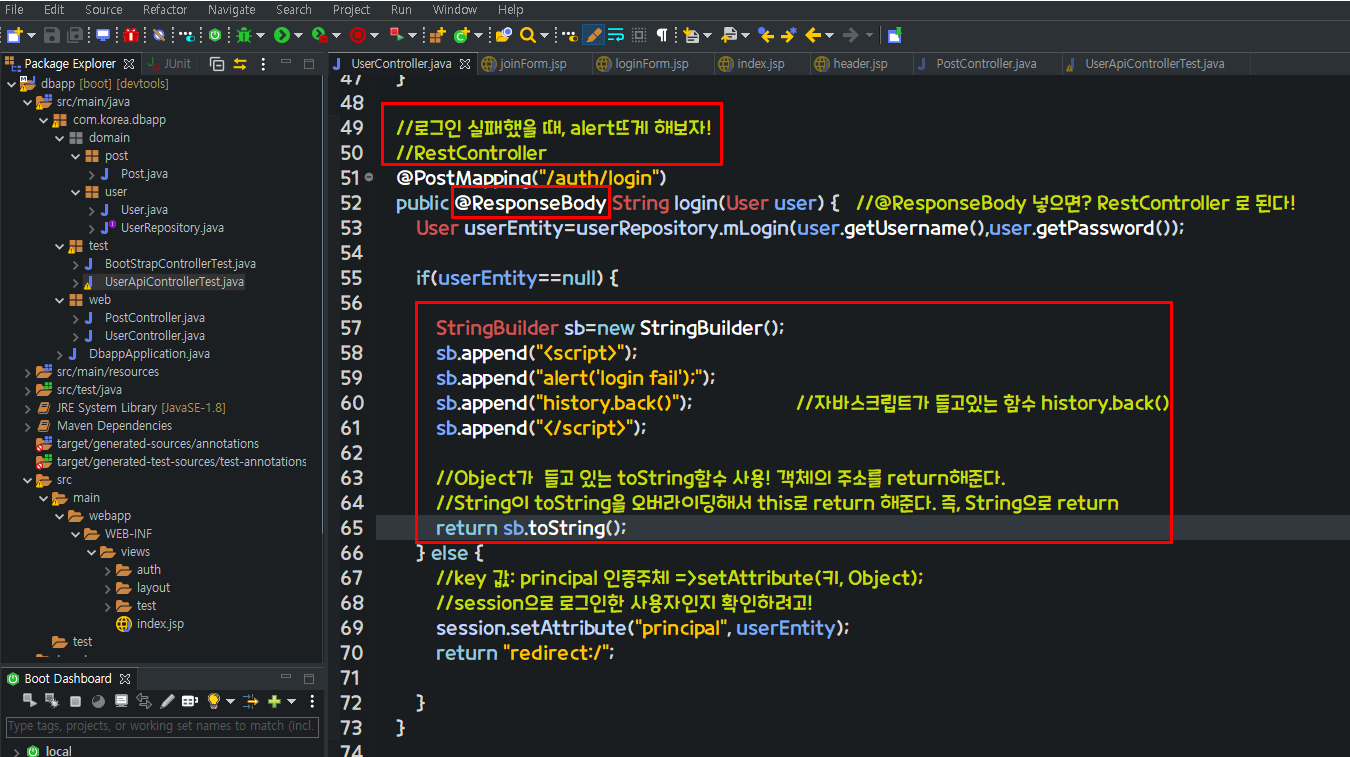Viewport: 1350px width, 757px height.
Task: Click the New Java Package icon
Action: click(437, 35)
